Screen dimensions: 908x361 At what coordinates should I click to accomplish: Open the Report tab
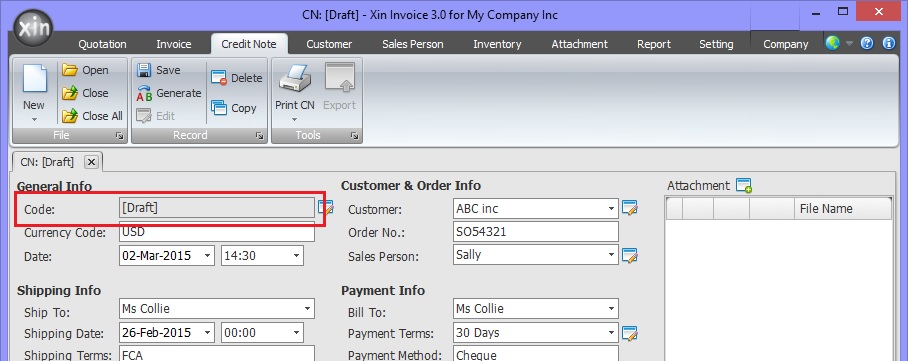(x=654, y=44)
